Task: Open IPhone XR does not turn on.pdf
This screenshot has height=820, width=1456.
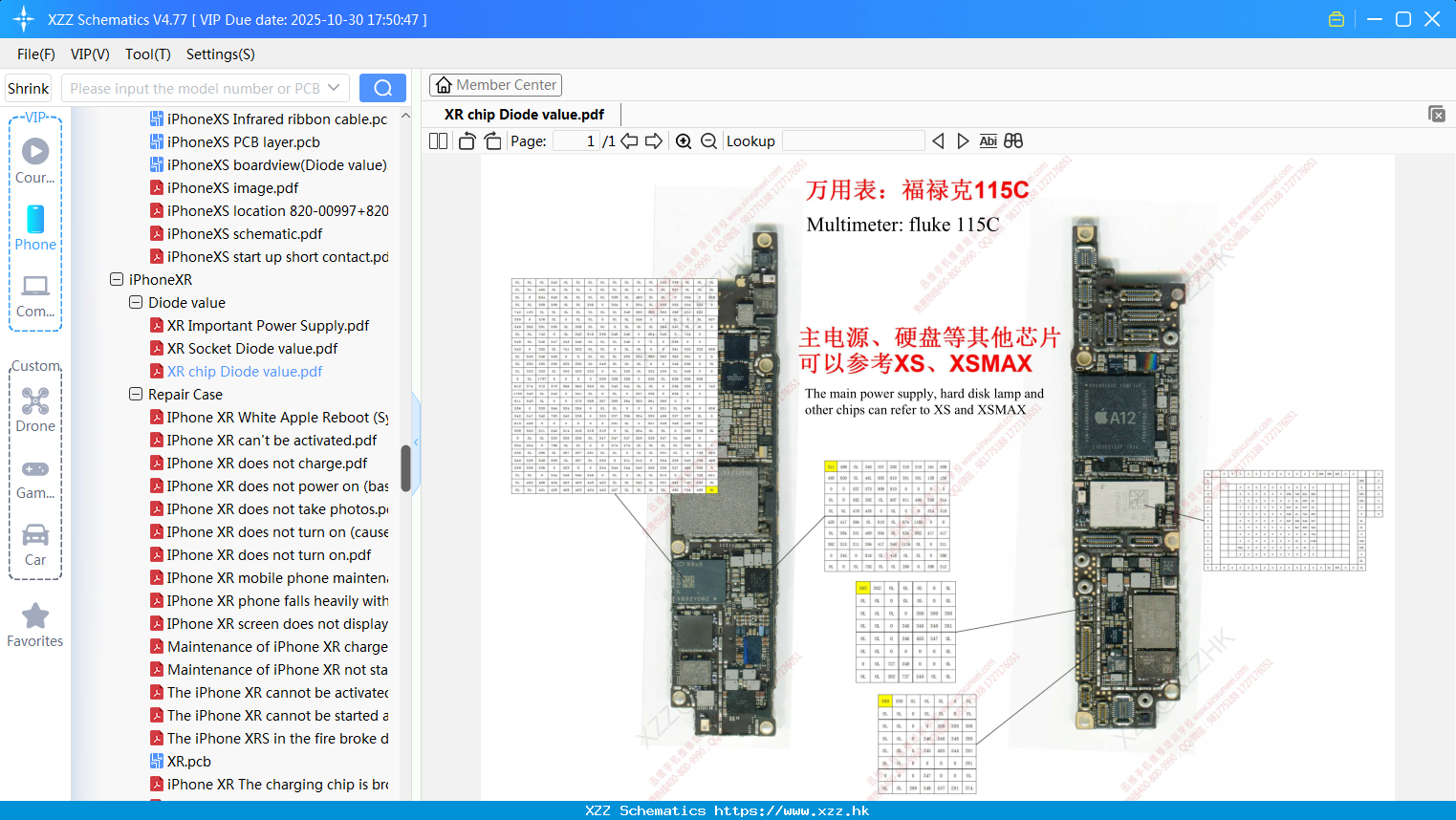Action: click(269, 554)
